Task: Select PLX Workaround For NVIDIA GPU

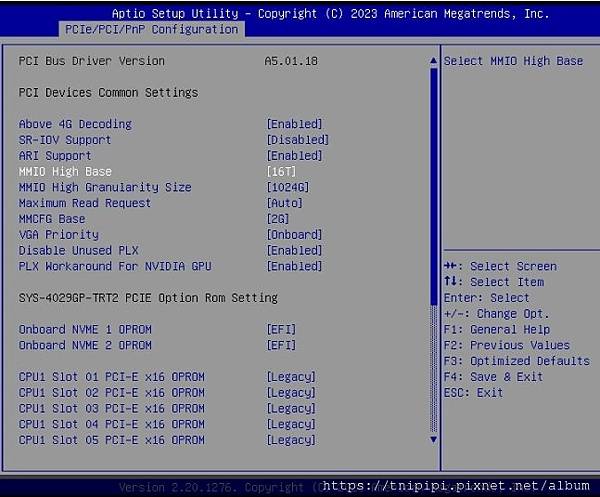Action: pyautogui.click(x=115, y=267)
